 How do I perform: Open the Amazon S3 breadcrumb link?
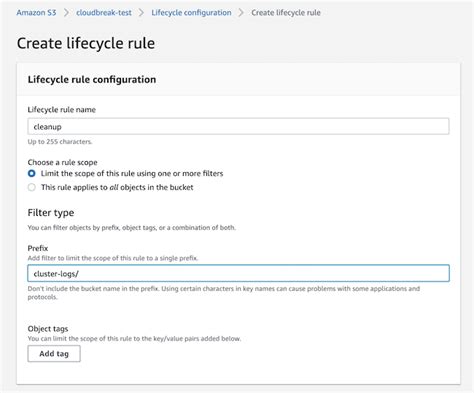(36, 13)
